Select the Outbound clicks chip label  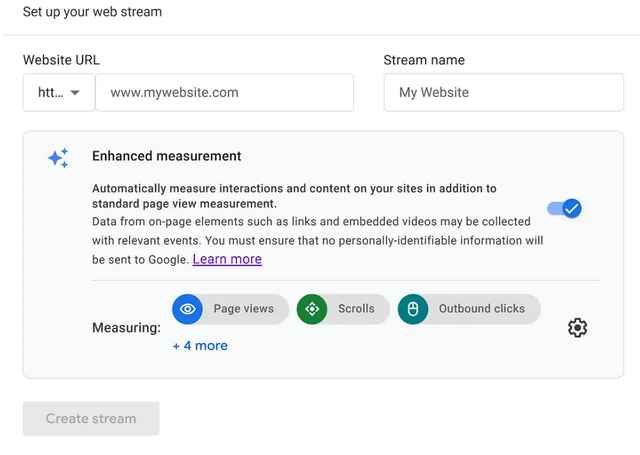(x=481, y=309)
